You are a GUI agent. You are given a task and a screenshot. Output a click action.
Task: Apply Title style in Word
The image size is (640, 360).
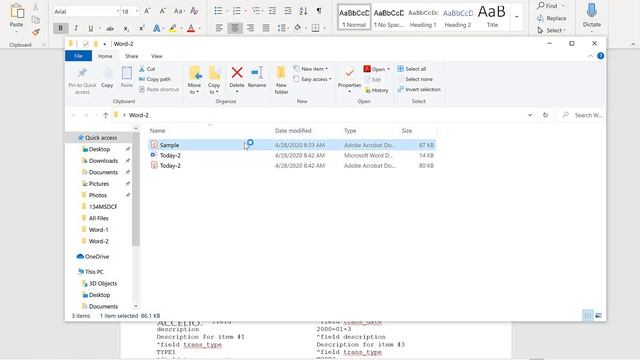pos(492,17)
